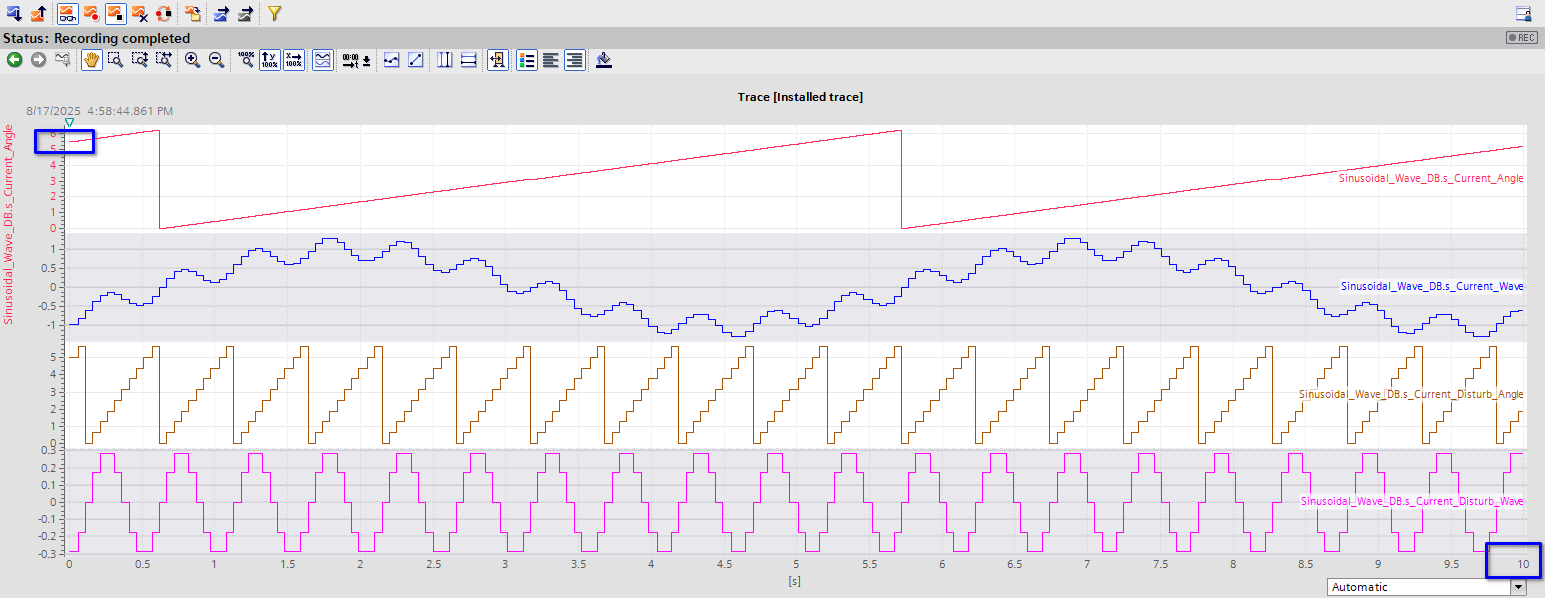The image size is (1545, 598).
Task: Click the REC indicator button
Action: [x=1520, y=37]
